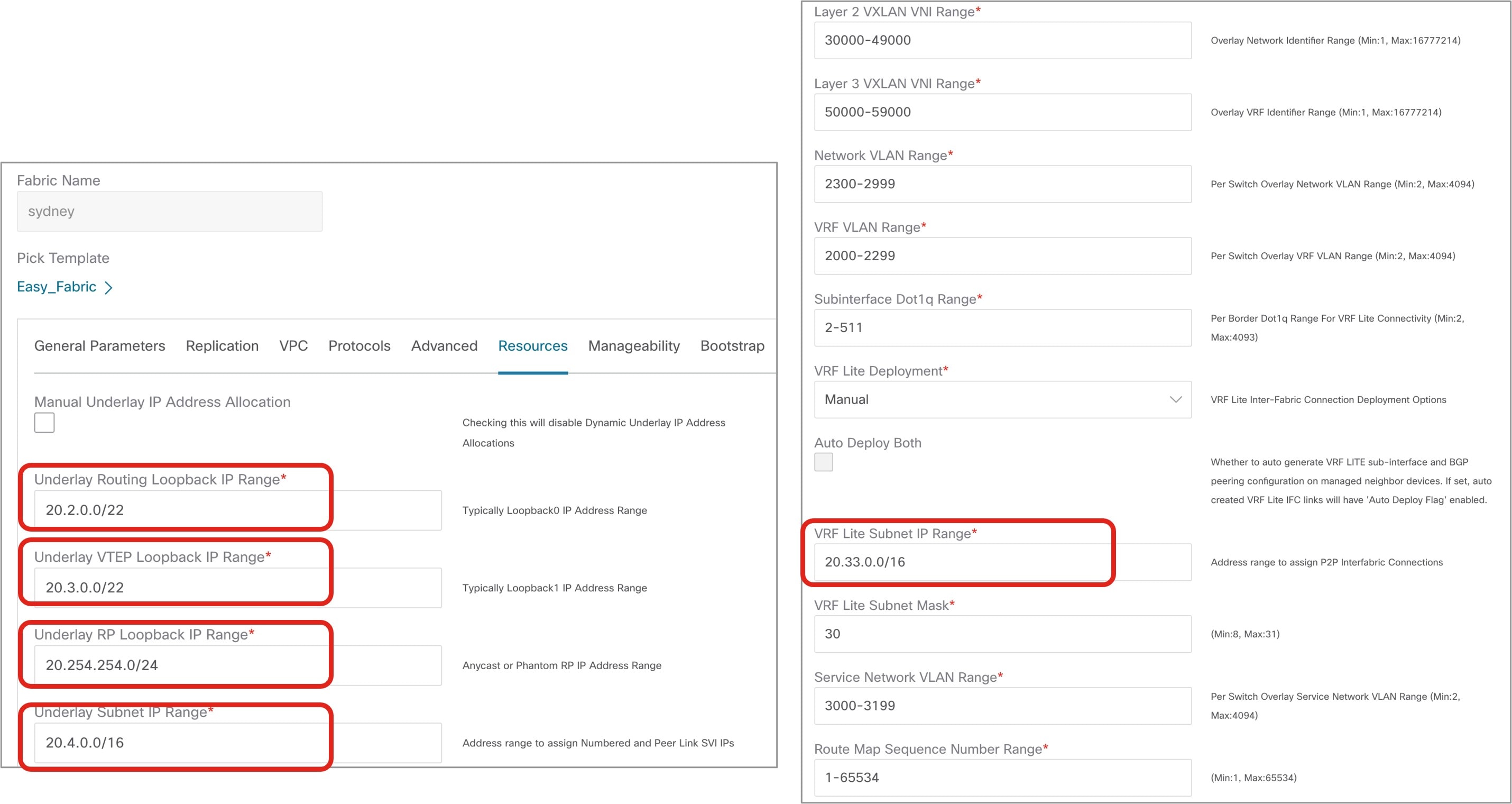This screenshot has height=804, width=1512.
Task: Click the Underlay VTEP Loopback IP Range field
Action: click(x=238, y=588)
